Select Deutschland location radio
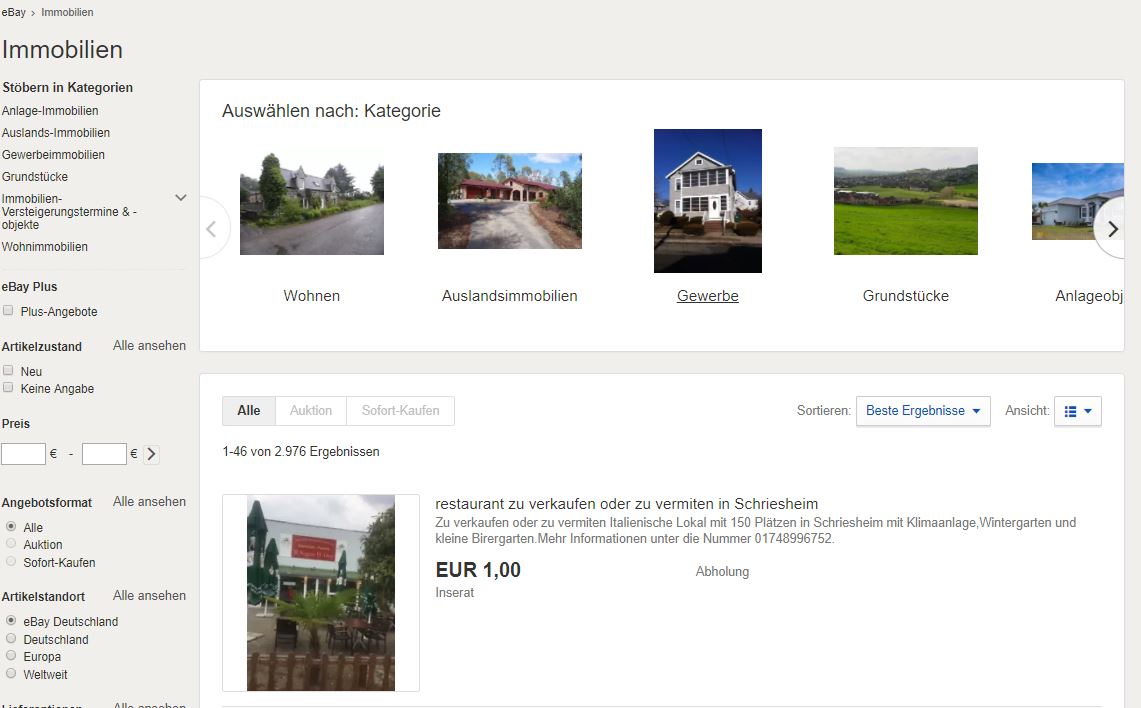 coord(11,638)
